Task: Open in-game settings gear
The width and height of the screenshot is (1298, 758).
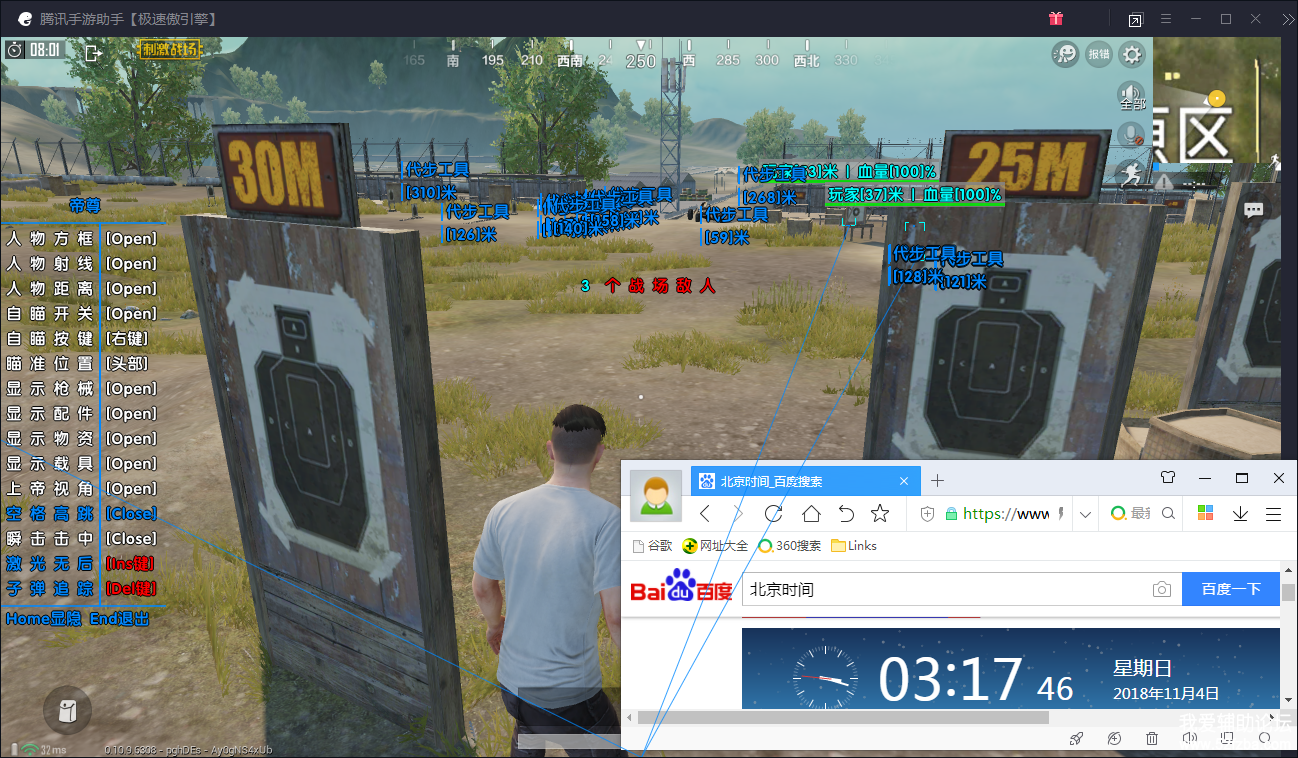Action: (x=1132, y=54)
